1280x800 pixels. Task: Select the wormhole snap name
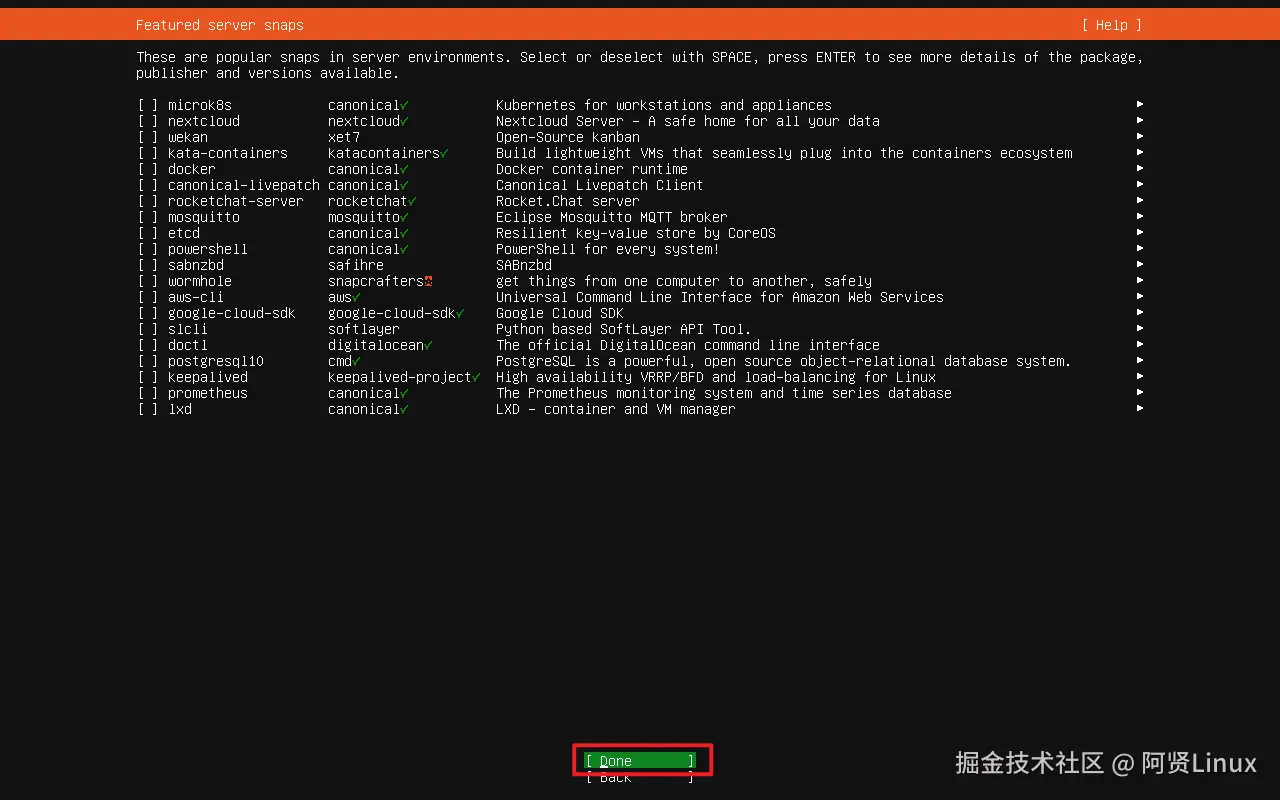point(200,281)
